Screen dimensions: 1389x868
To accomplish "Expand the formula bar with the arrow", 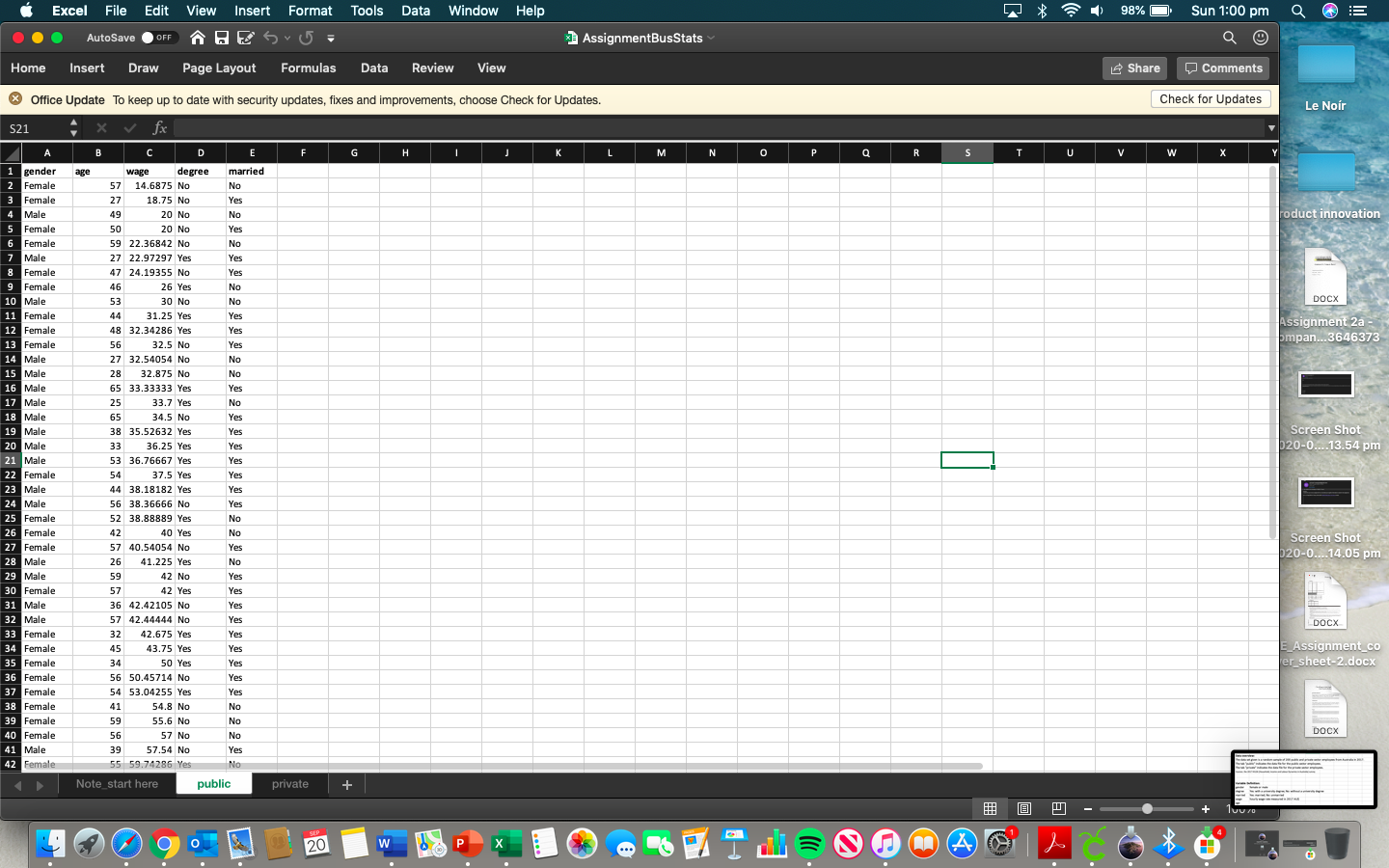I will (x=1271, y=127).
